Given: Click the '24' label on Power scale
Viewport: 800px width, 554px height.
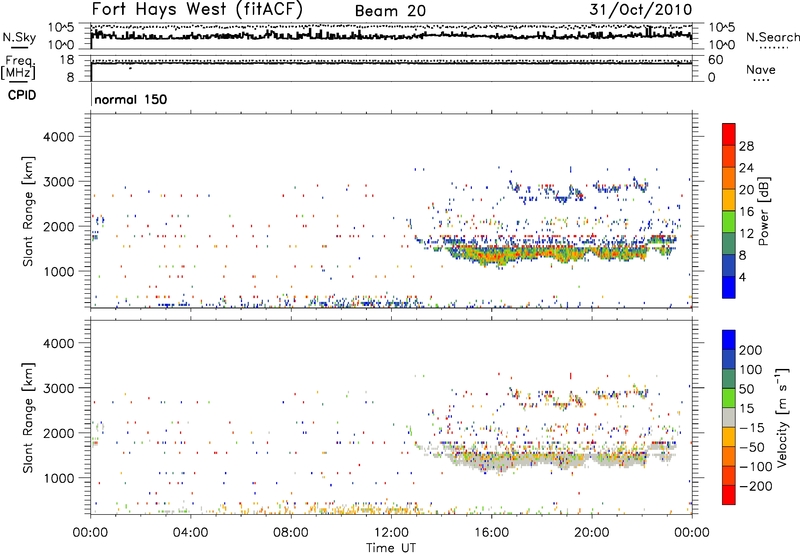Looking at the screenshot, I should [746, 168].
